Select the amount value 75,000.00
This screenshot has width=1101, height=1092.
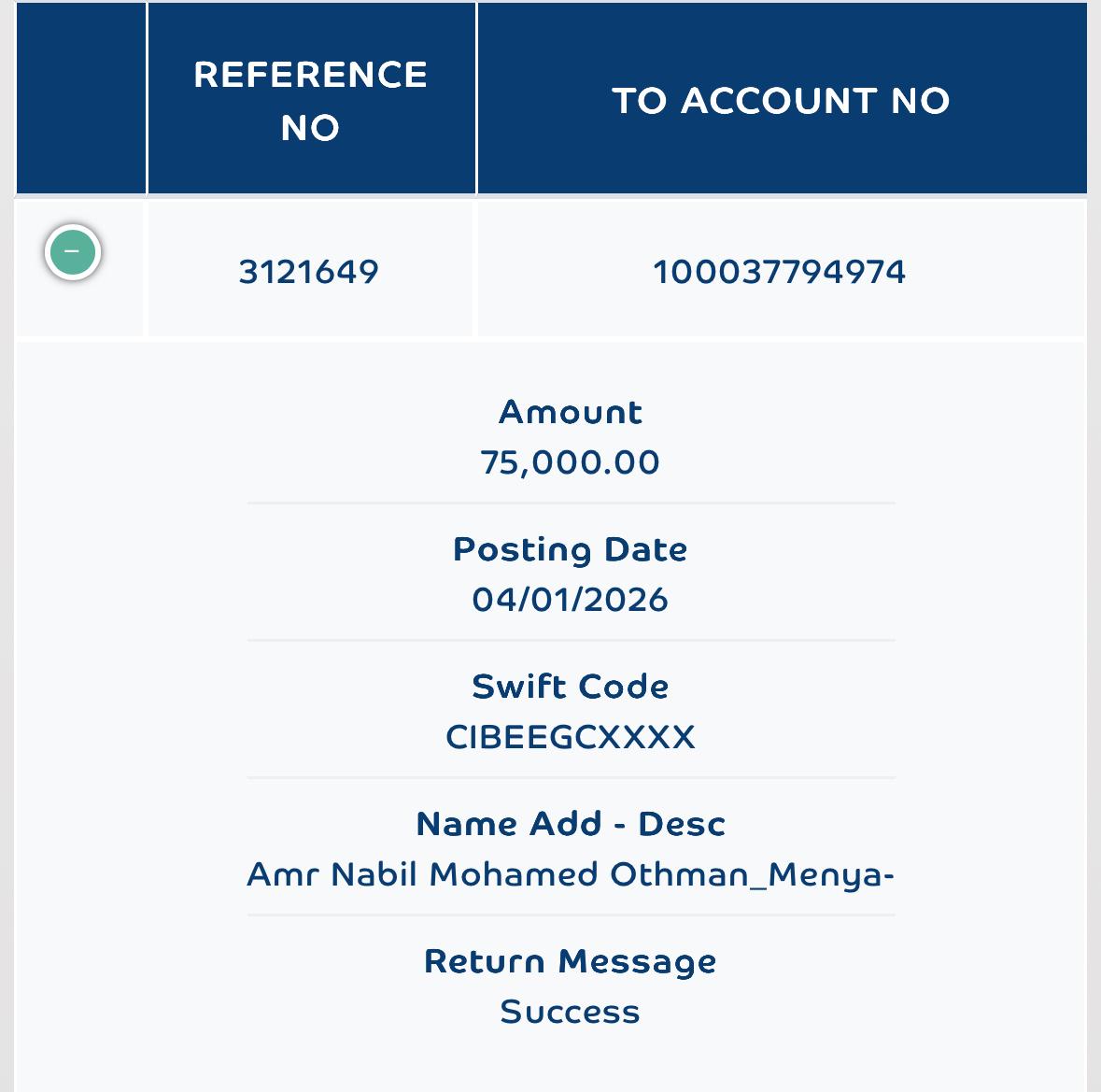tap(571, 462)
